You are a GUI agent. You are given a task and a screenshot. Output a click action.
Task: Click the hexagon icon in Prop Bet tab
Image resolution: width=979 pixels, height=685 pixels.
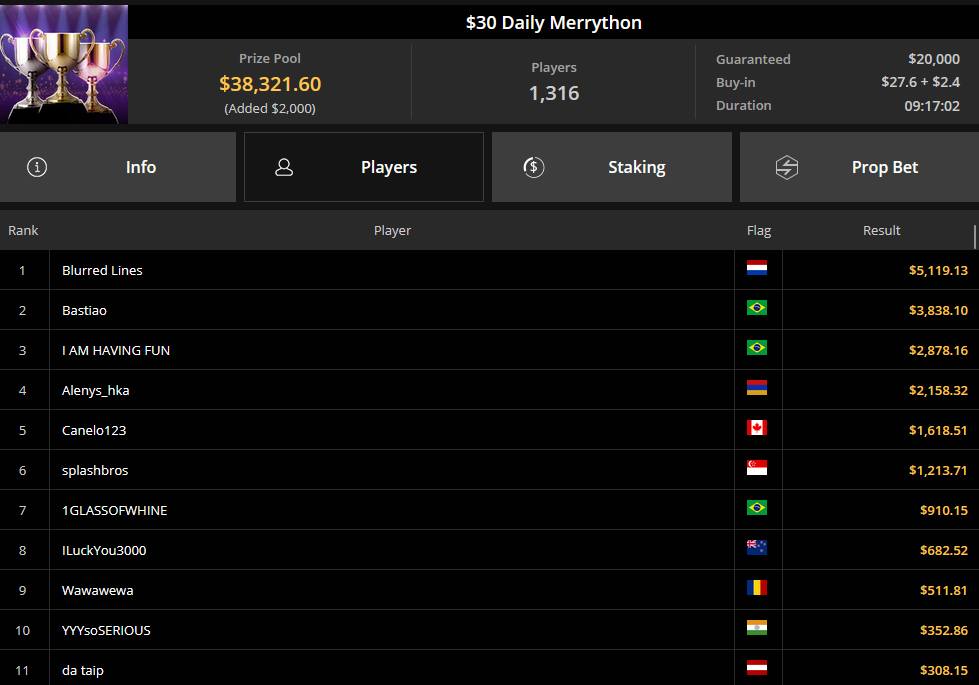tap(787, 167)
